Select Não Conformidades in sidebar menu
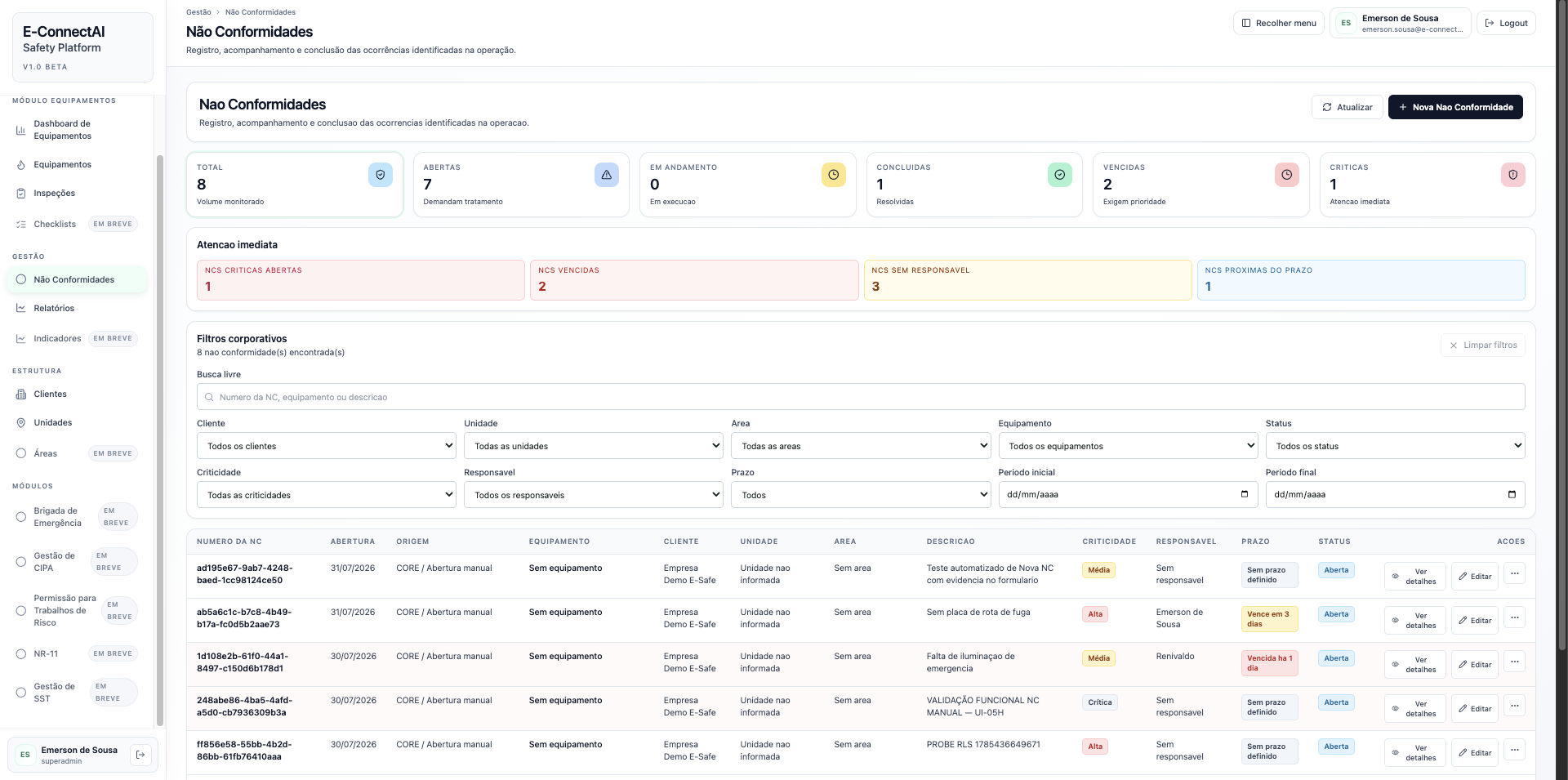1568x780 pixels. (78, 279)
